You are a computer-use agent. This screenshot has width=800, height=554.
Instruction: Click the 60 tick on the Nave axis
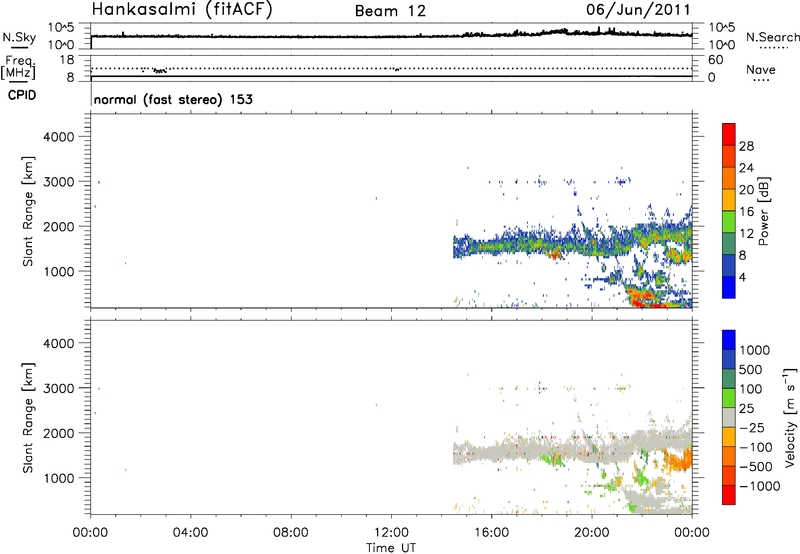tap(715, 60)
